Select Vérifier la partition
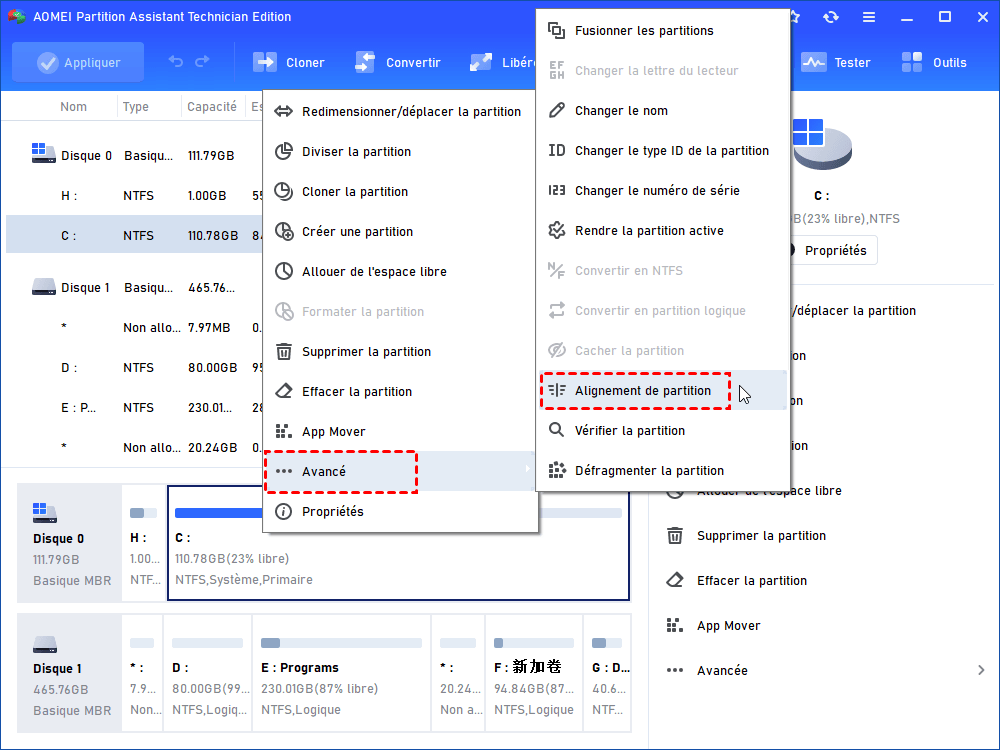 click(x=663, y=430)
